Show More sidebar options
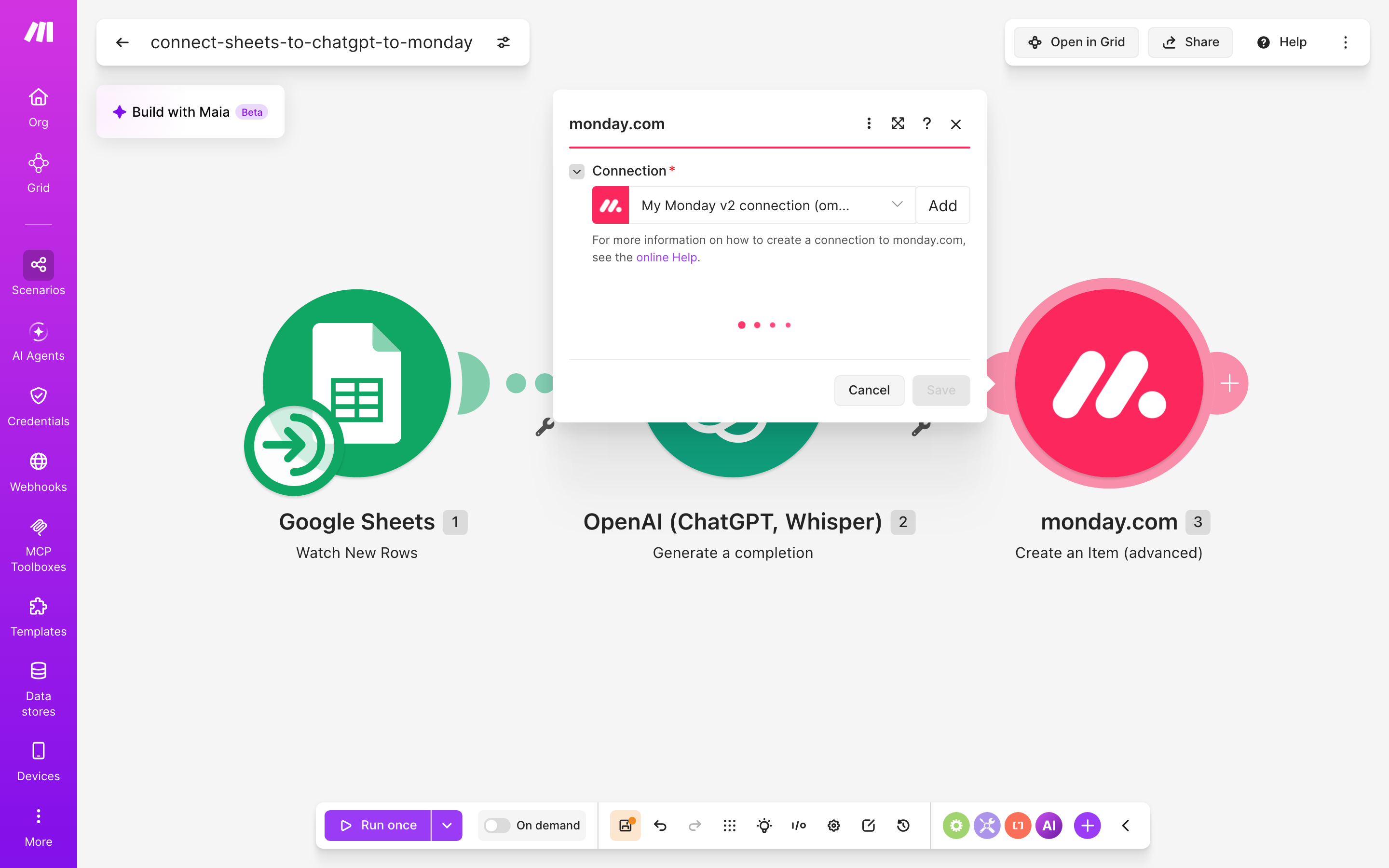This screenshot has width=1389, height=868. pyautogui.click(x=39, y=827)
